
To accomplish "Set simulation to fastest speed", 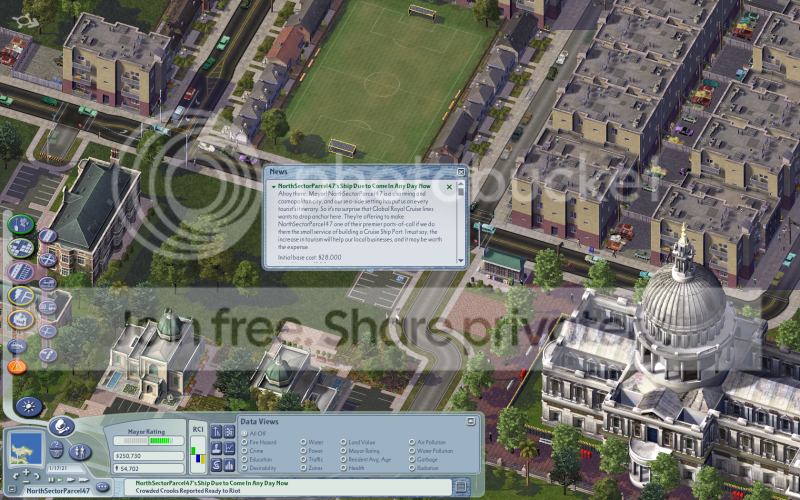I will 84,480.
